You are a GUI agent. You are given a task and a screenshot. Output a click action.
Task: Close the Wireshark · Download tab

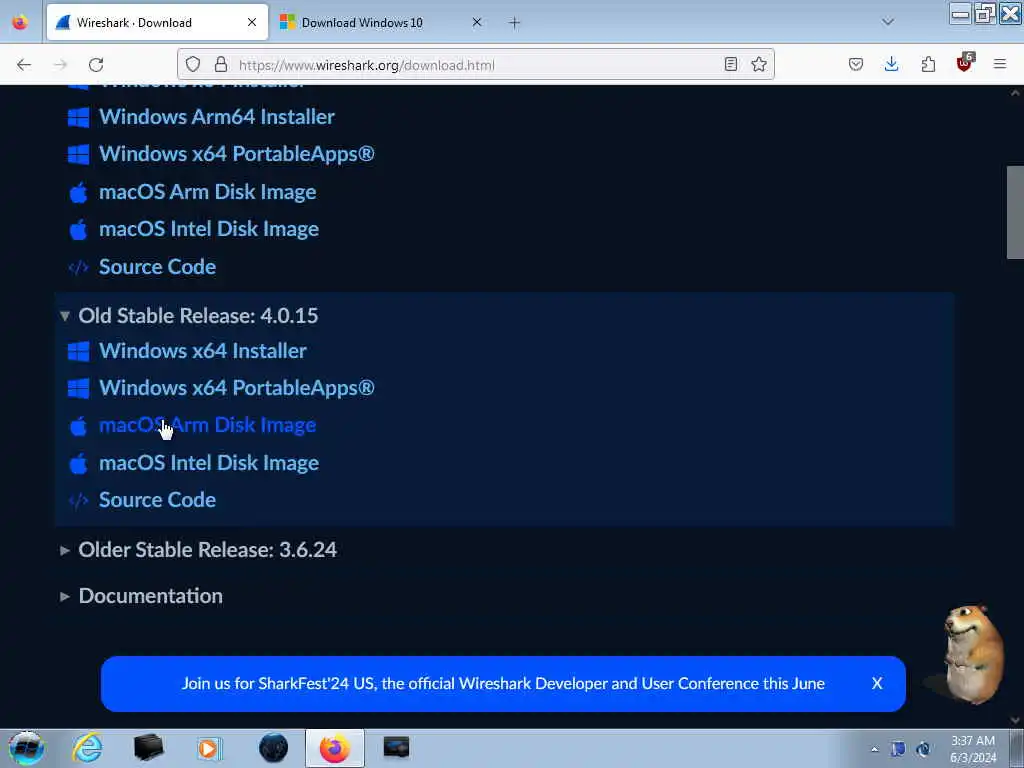point(251,22)
